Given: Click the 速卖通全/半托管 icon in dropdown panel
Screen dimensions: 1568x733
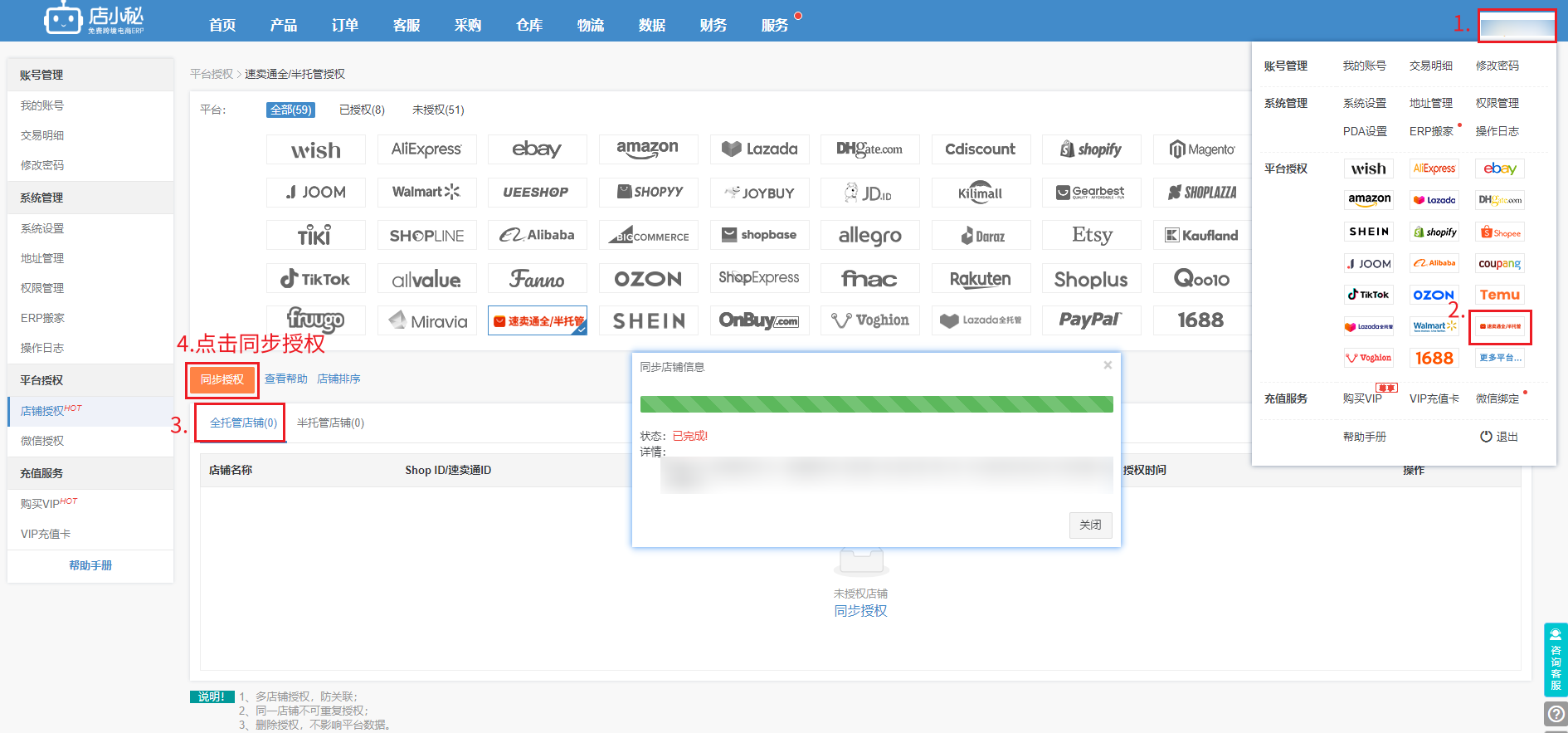Looking at the screenshot, I should coord(1499,326).
